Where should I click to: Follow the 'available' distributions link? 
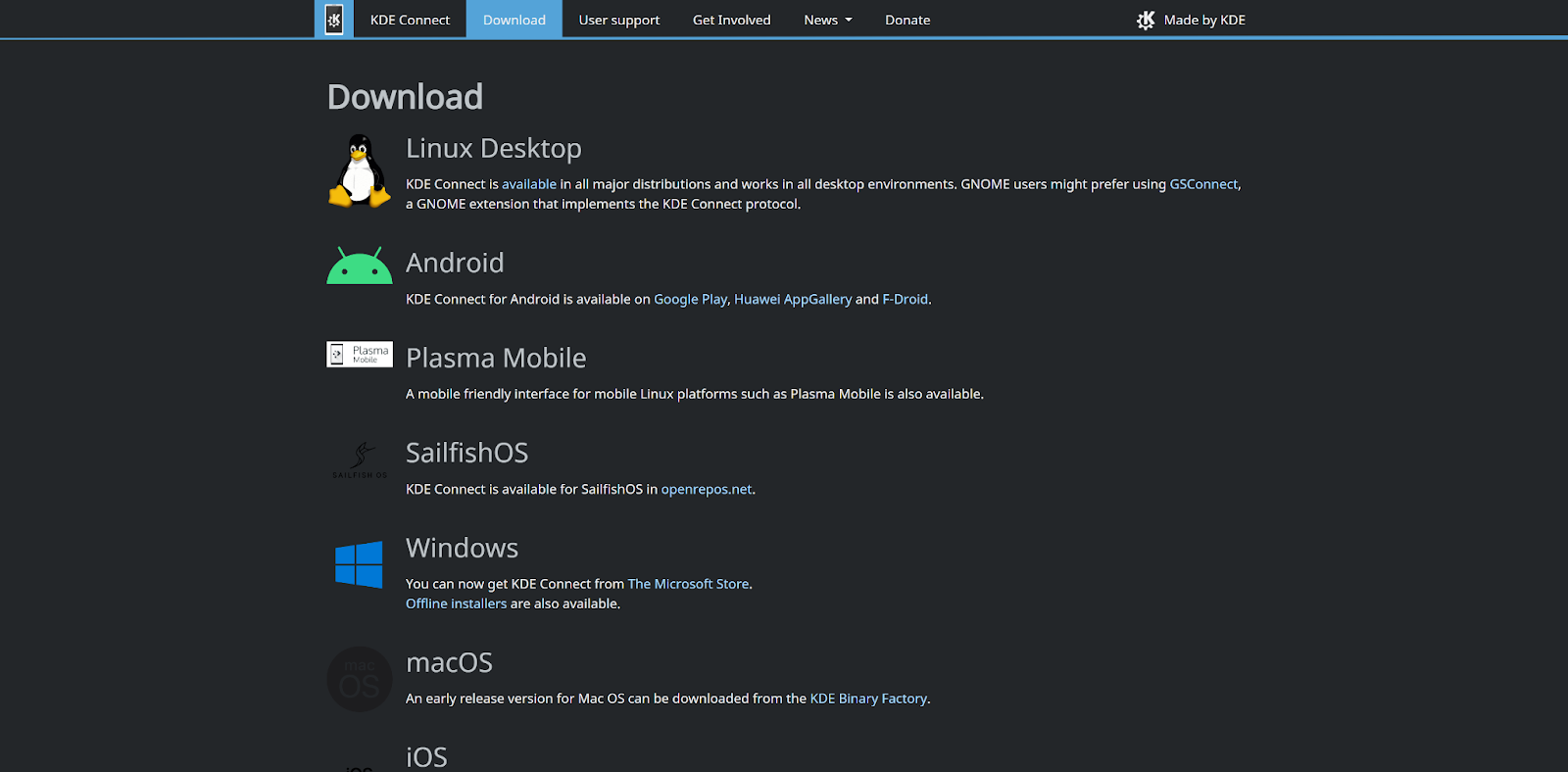(x=529, y=184)
